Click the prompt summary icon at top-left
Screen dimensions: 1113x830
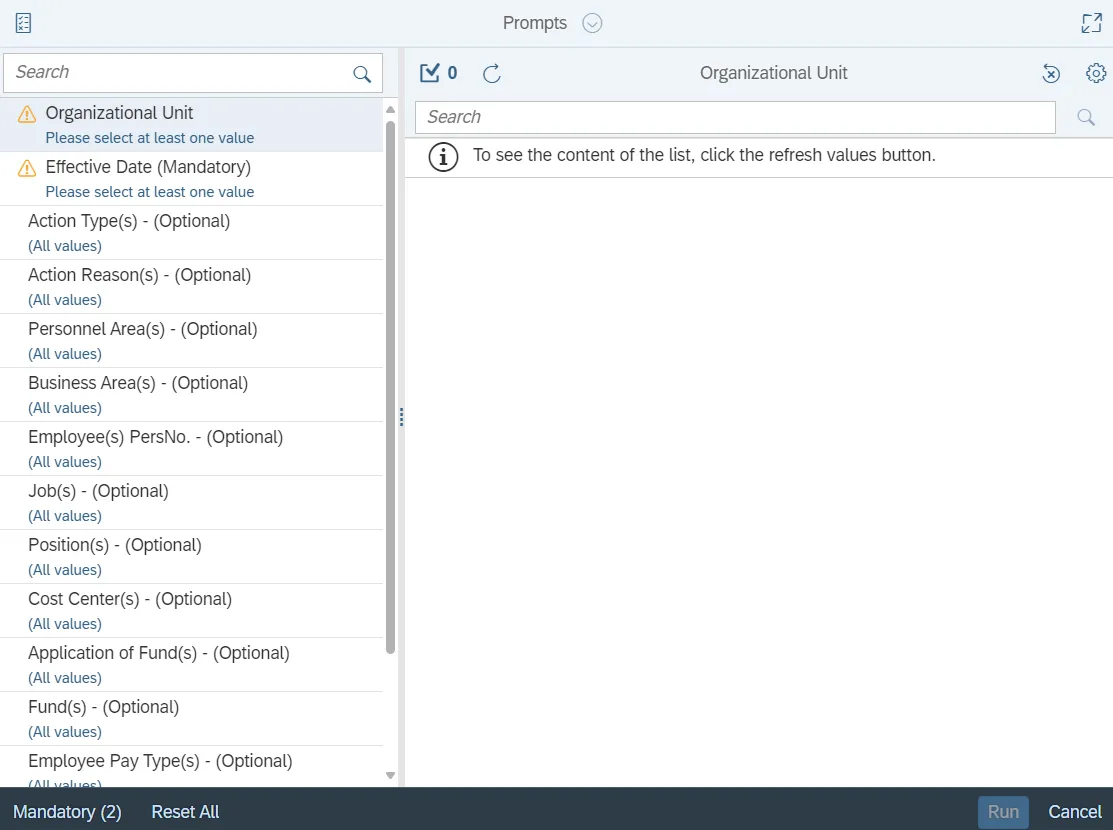point(23,23)
